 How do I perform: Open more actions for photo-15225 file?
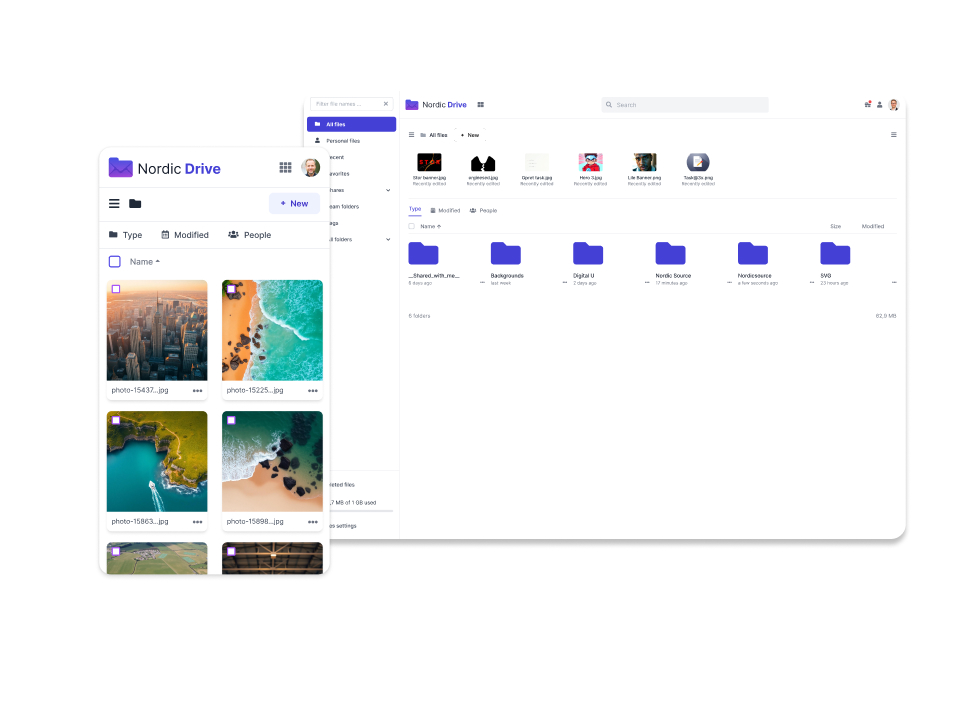(313, 391)
